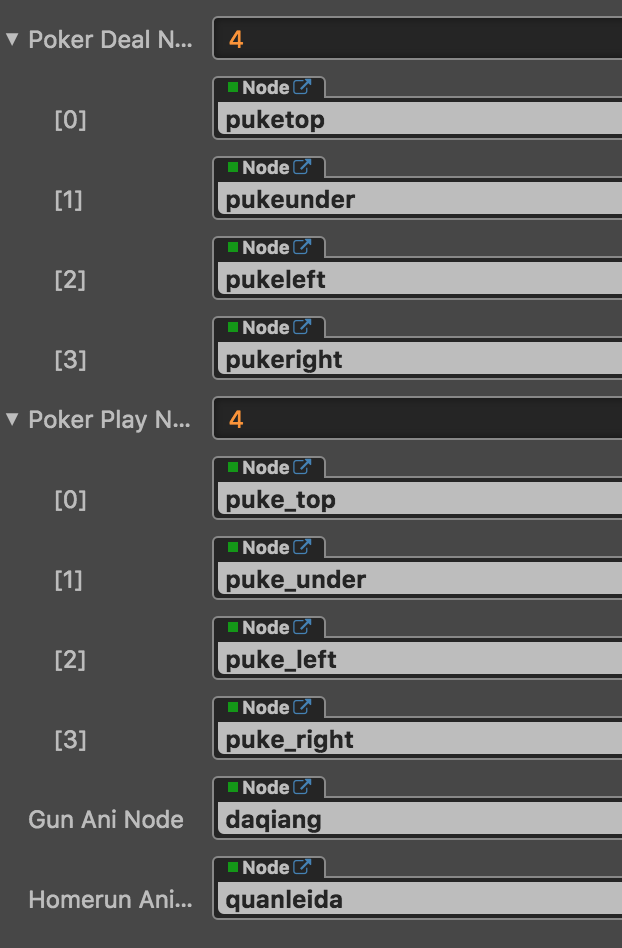Click the puketop node reference field

click(420, 120)
